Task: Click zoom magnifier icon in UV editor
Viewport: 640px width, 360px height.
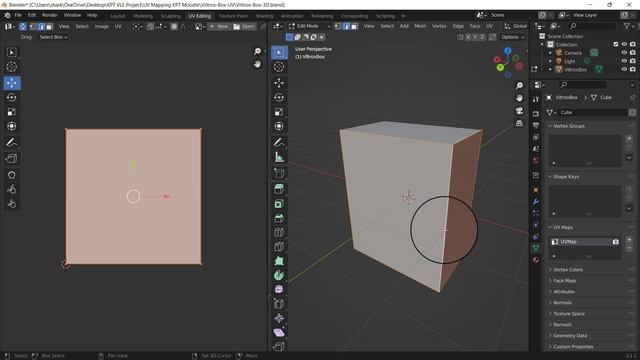Action: point(257,51)
